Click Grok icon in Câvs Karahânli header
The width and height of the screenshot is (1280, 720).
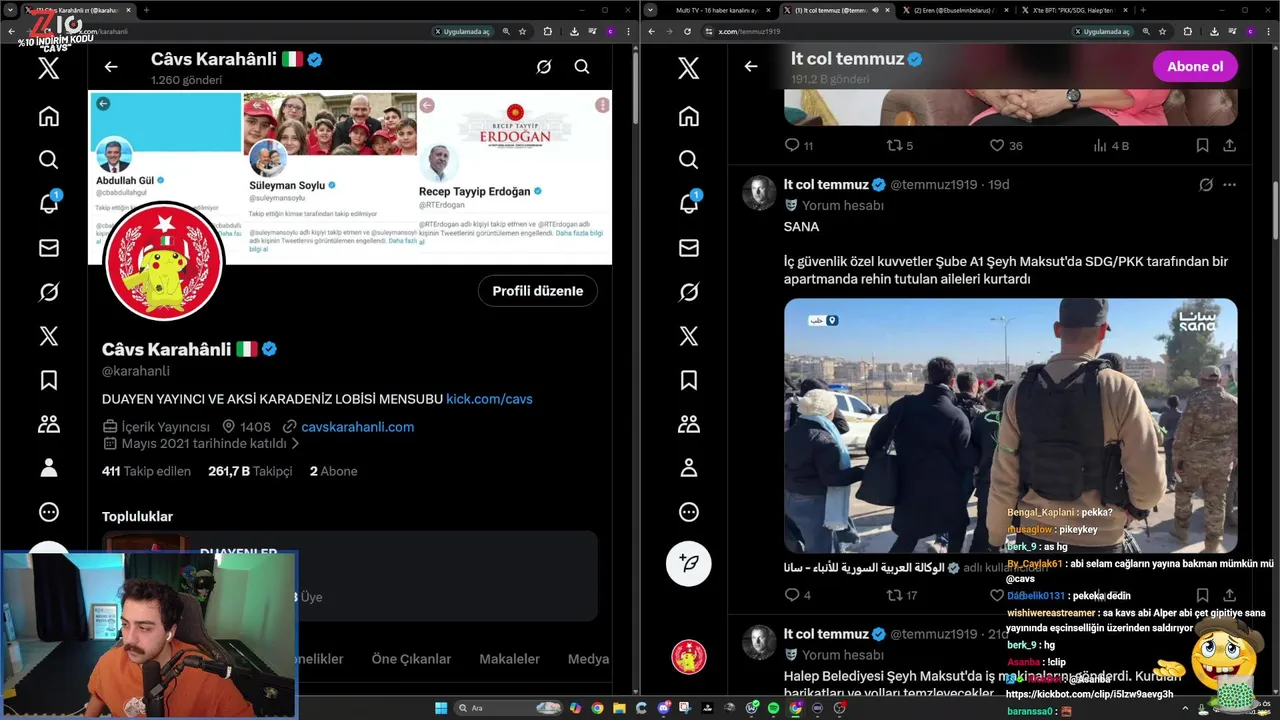[543, 67]
